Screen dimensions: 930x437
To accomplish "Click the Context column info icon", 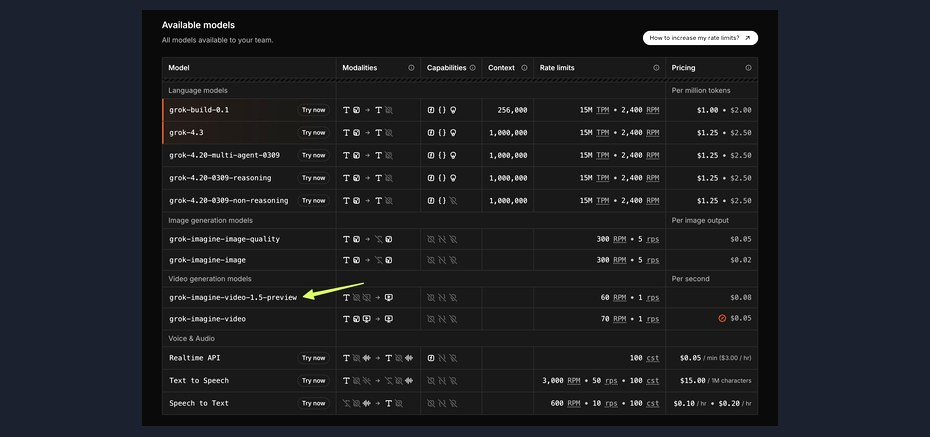I will [524, 68].
